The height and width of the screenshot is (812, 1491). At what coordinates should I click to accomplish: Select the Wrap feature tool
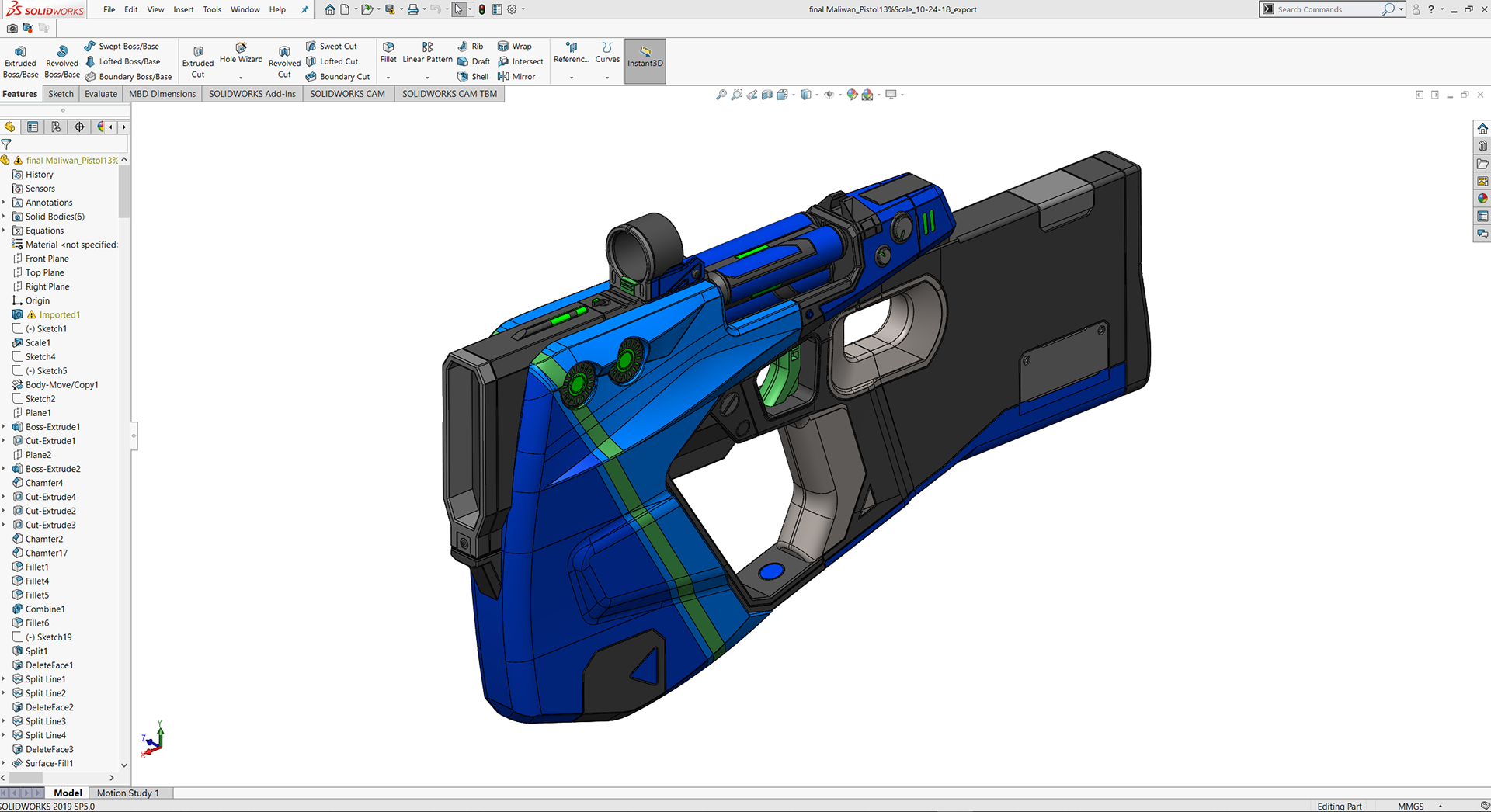click(515, 47)
